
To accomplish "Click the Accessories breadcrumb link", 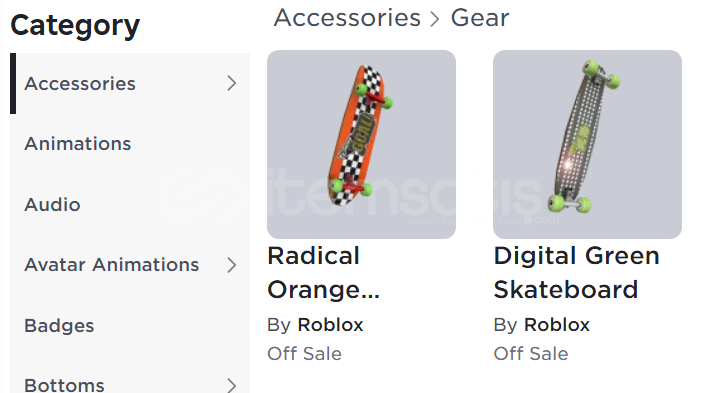I will coord(347,18).
